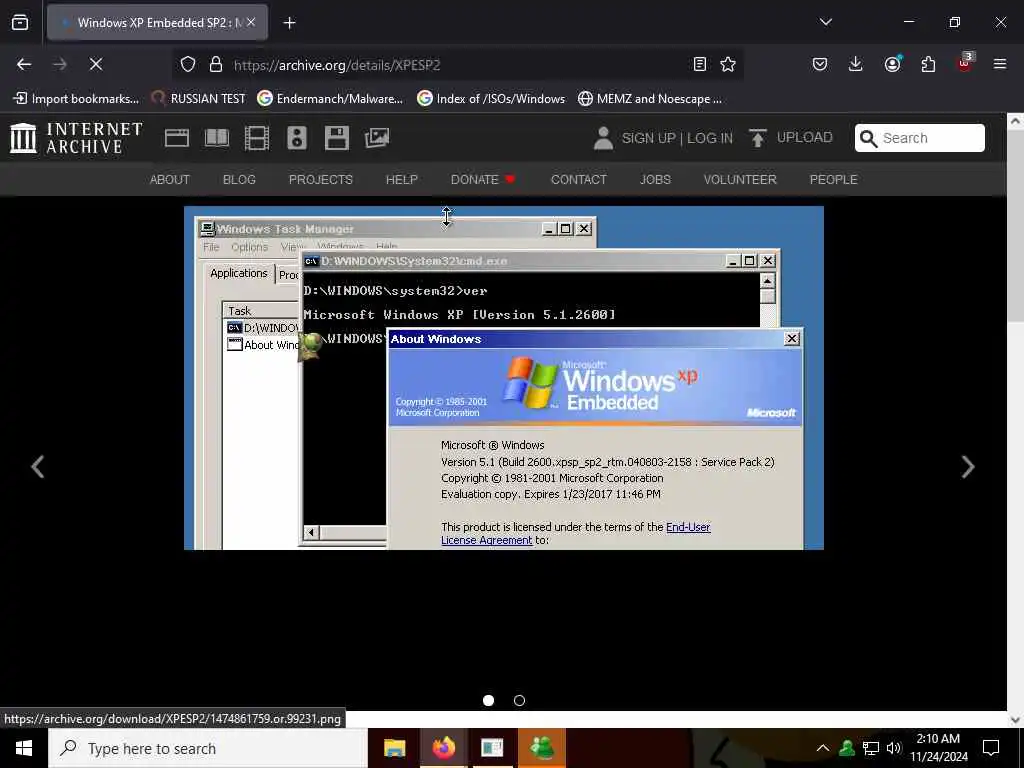Open the RUSSIAN TEST bookmark
Viewport: 1024px width, 768px height.
coord(199,99)
